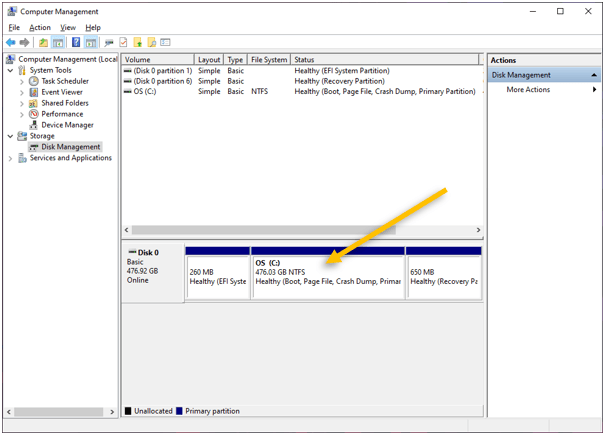Open the File menu
Screen dimensions: 606x437
14,27
